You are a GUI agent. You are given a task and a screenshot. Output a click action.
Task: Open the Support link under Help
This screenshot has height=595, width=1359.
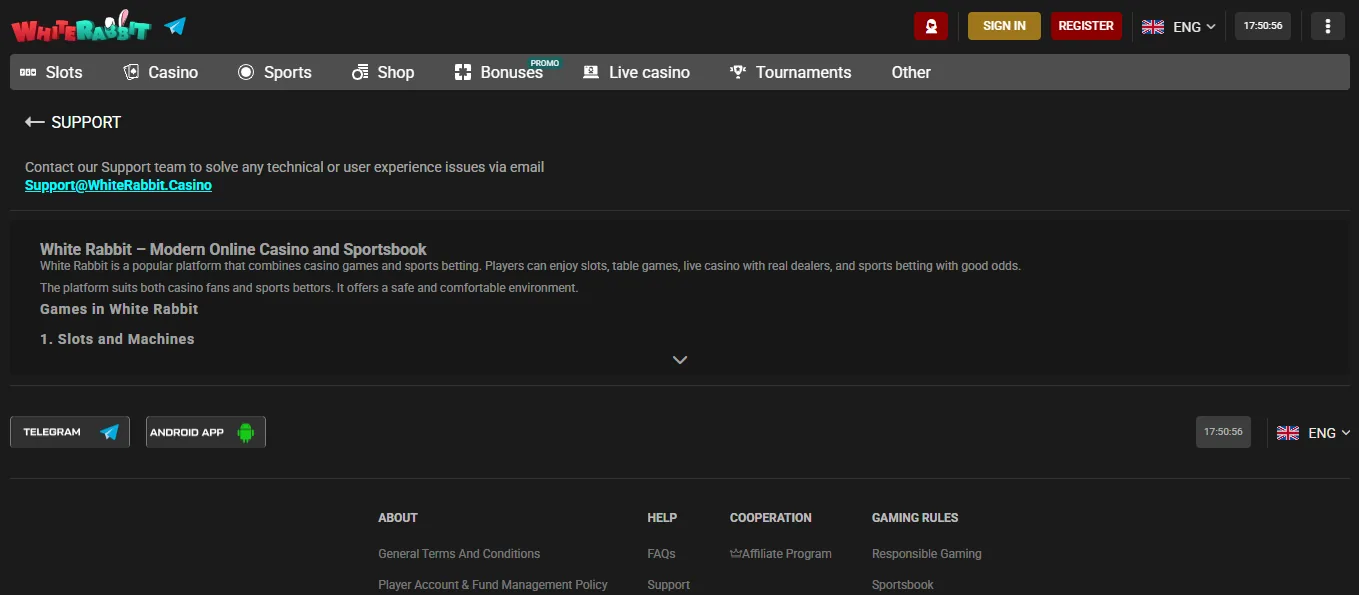coord(668,585)
